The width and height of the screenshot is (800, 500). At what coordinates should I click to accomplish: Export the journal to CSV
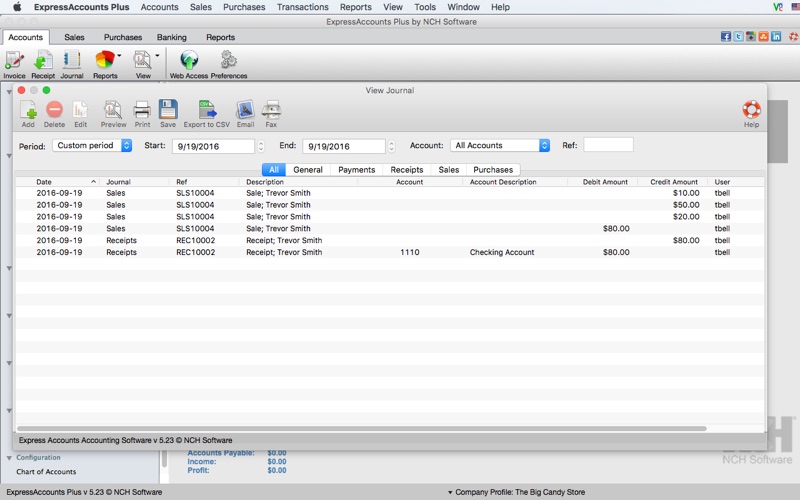(x=207, y=113)
